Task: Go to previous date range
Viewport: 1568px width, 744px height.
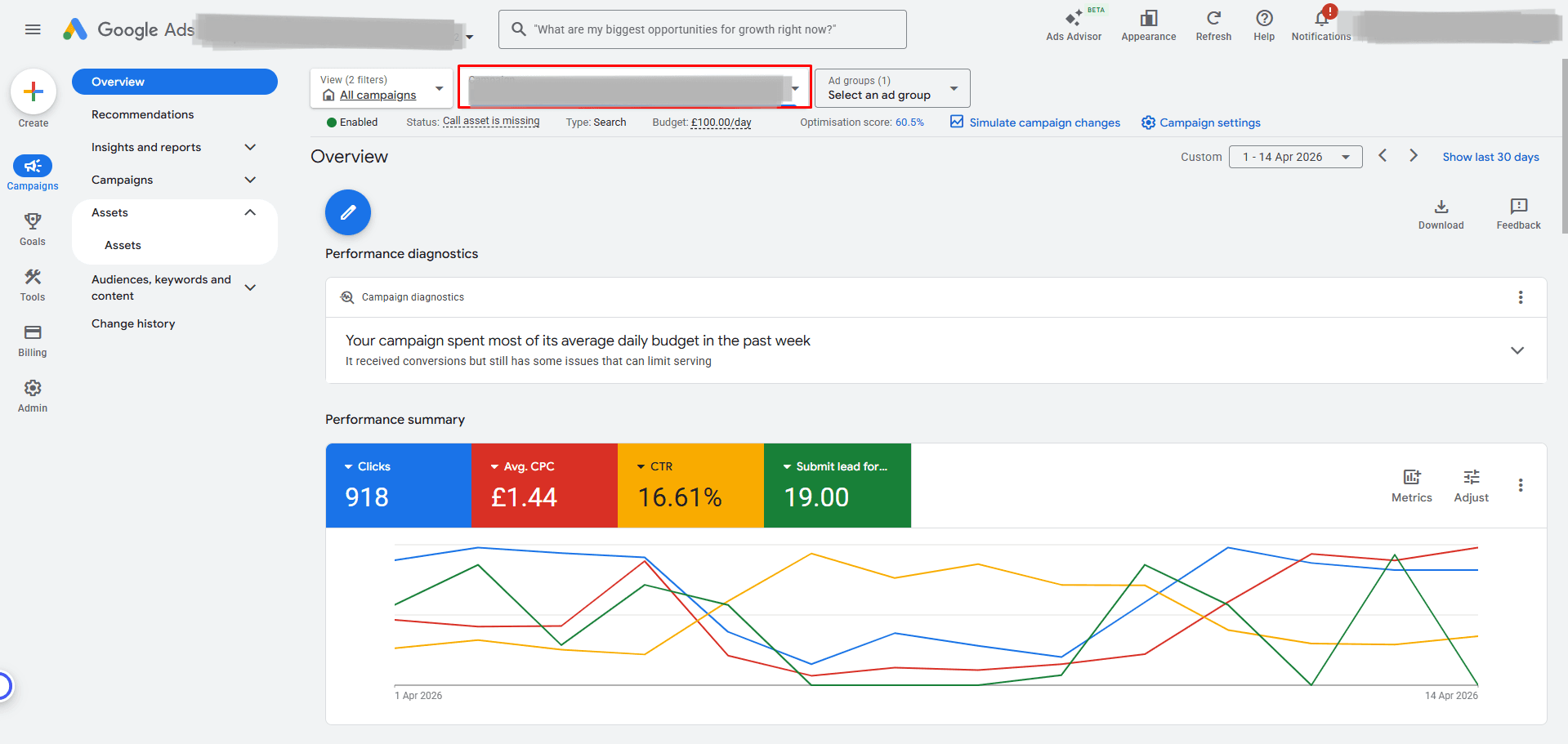Action: 1383,155
